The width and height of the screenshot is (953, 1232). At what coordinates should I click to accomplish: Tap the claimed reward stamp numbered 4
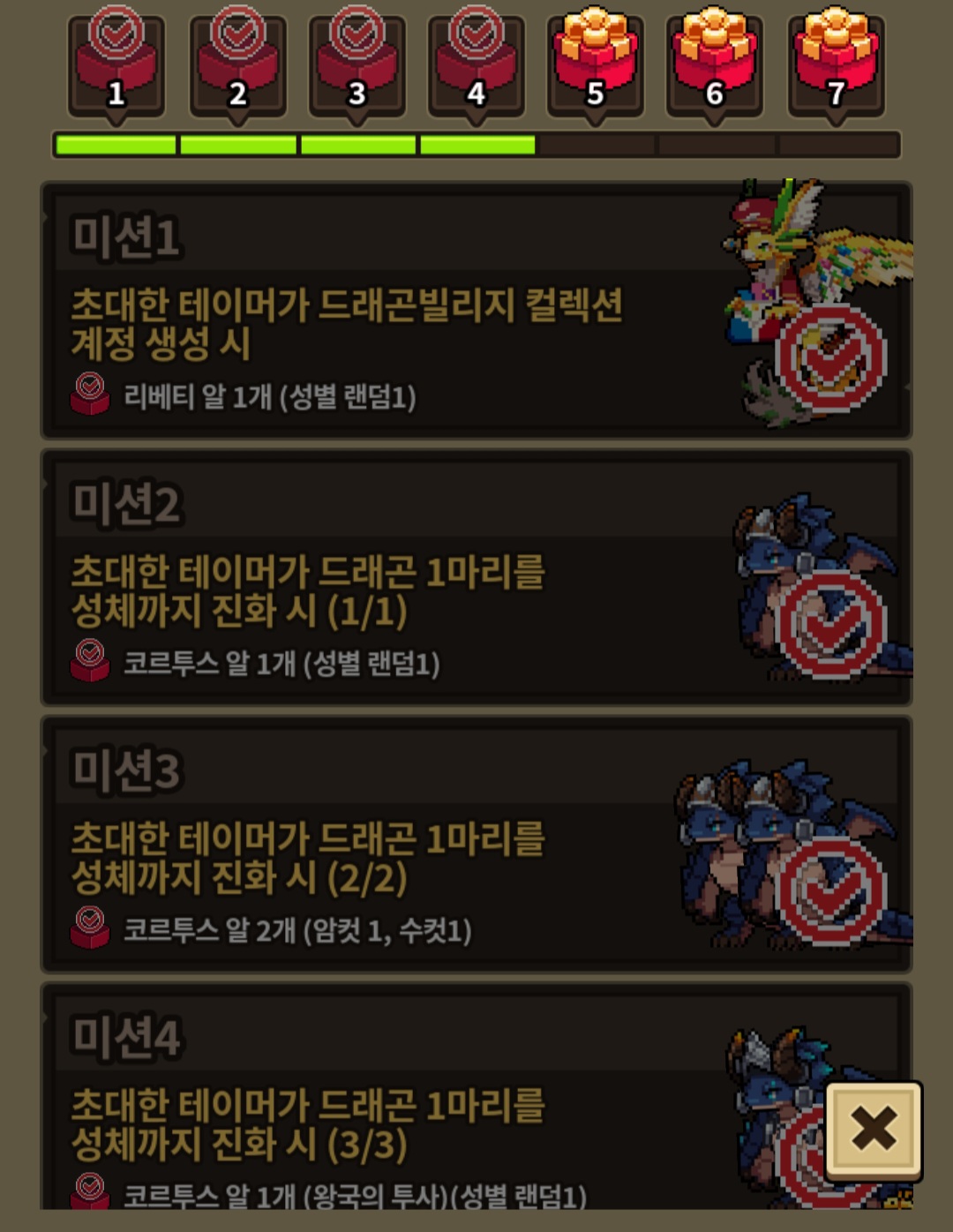tap(476, 62)
